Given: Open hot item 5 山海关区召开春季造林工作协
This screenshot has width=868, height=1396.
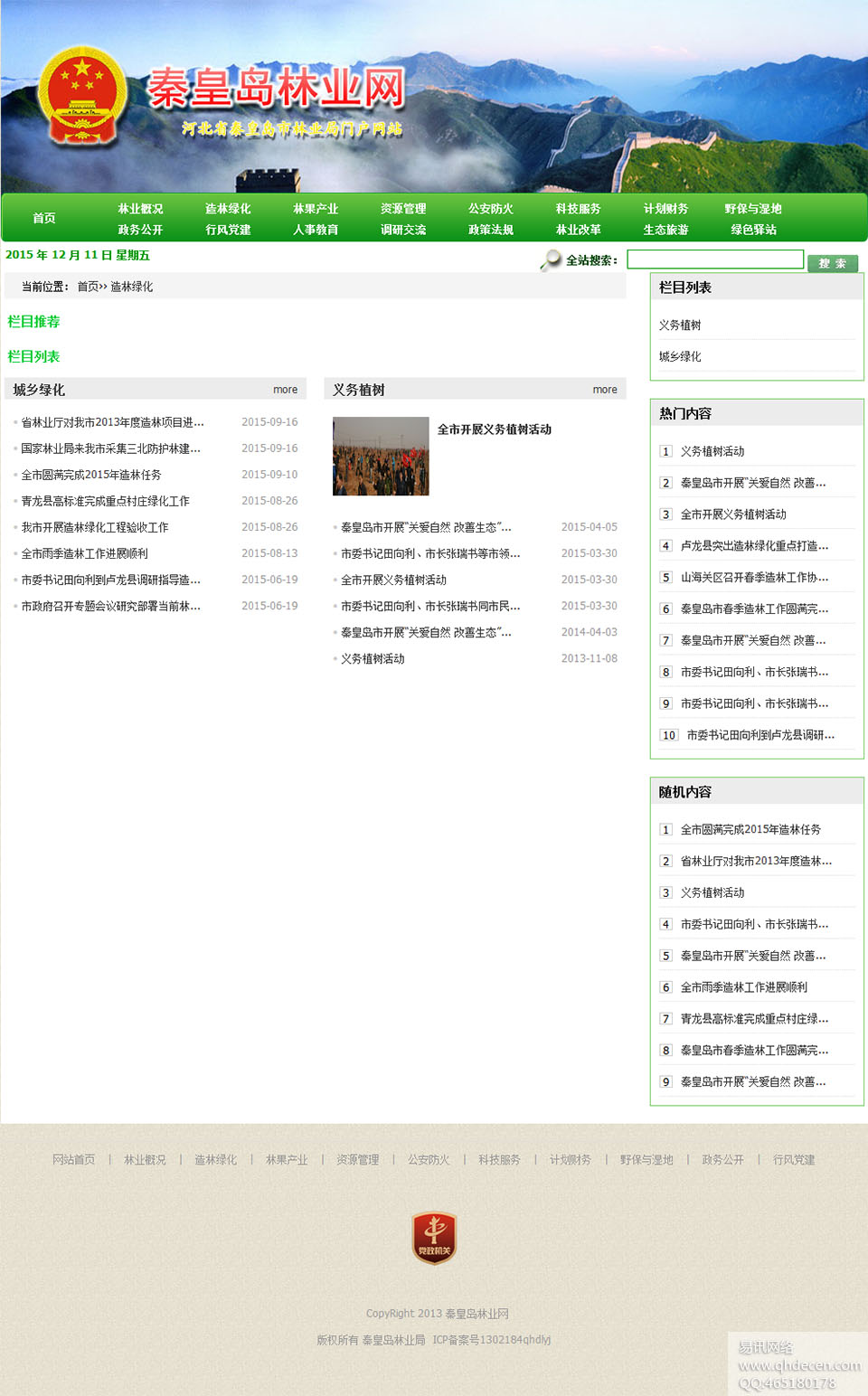Looking at the screenshot, I should coord(754,578).
